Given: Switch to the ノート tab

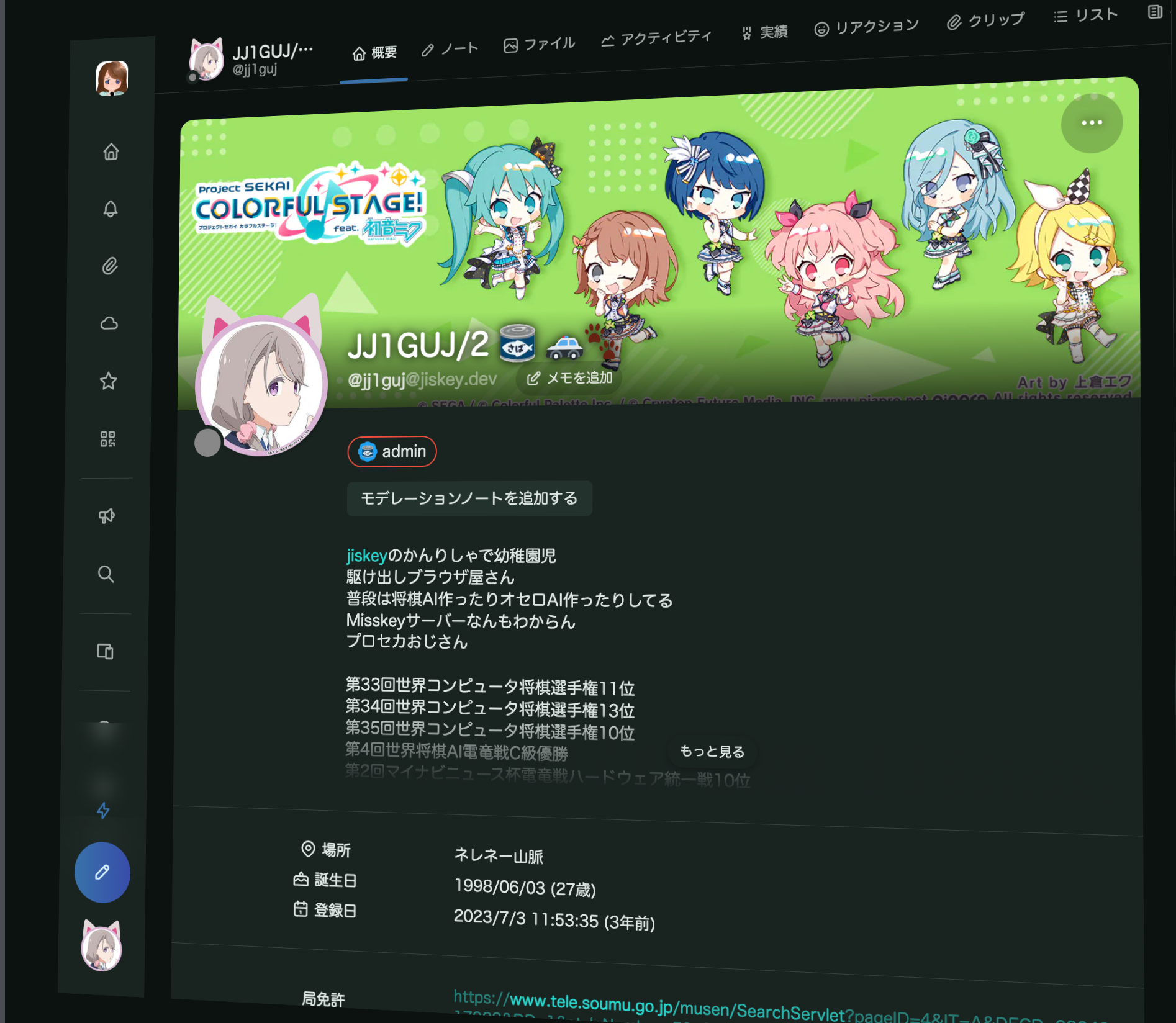Looking at the screenshot, I should [x=450, y=49].
